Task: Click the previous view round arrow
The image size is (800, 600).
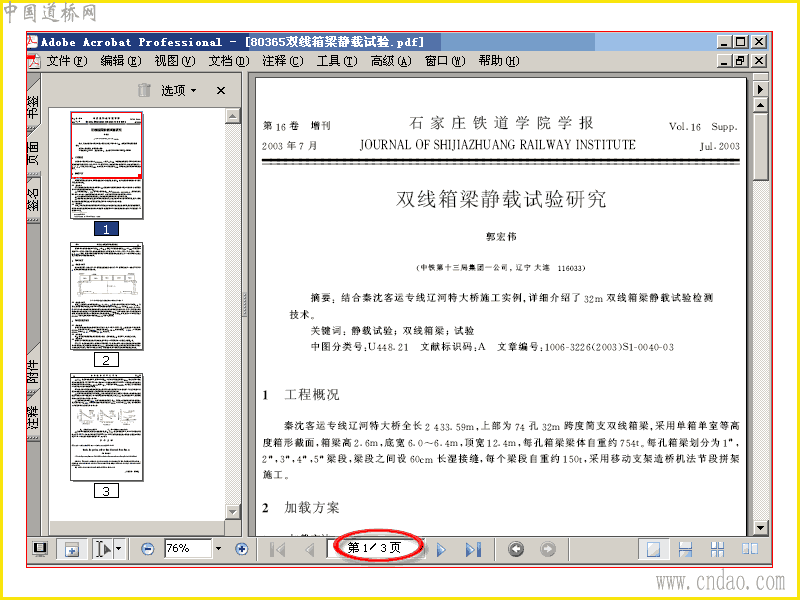Action: coord(516,549)
